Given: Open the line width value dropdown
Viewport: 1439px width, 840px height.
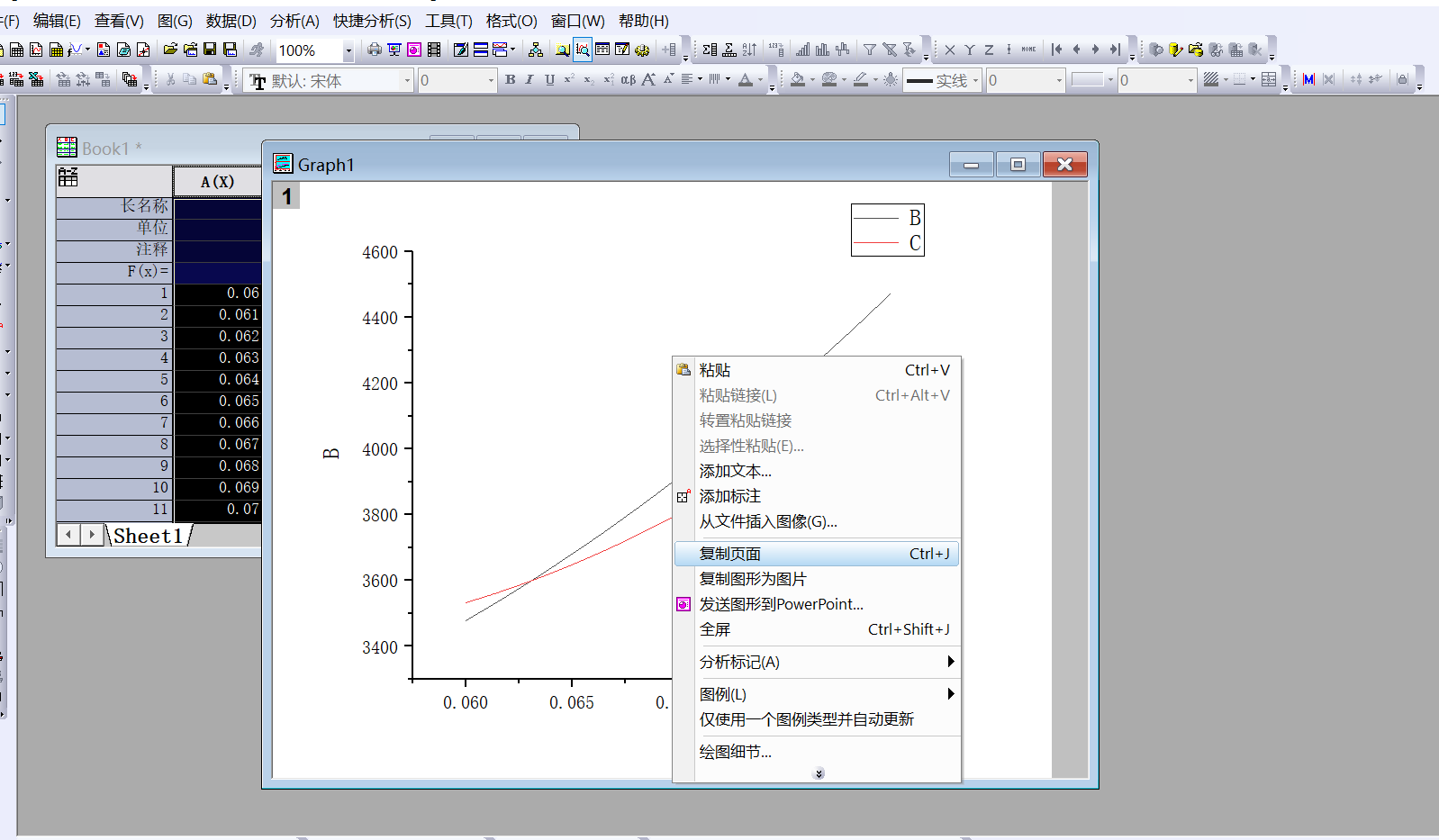Looking at the screenshot, I should [x=1060, y=80].
